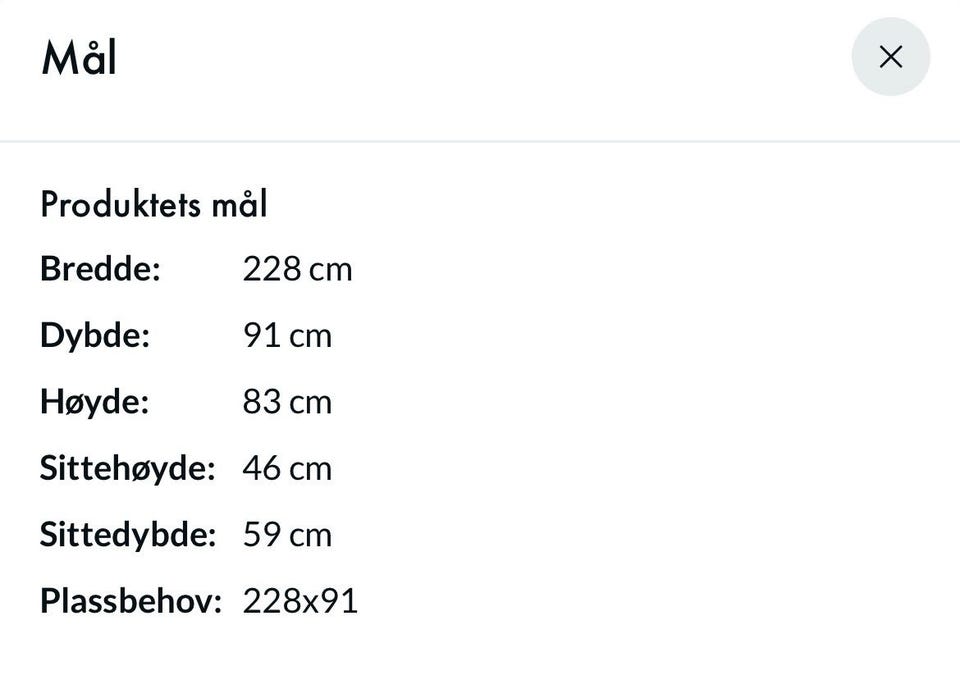The height and width of the screenshot is (689, 960).
Task: Select the Produktets mål heading
Action: (x=154, y=204)
